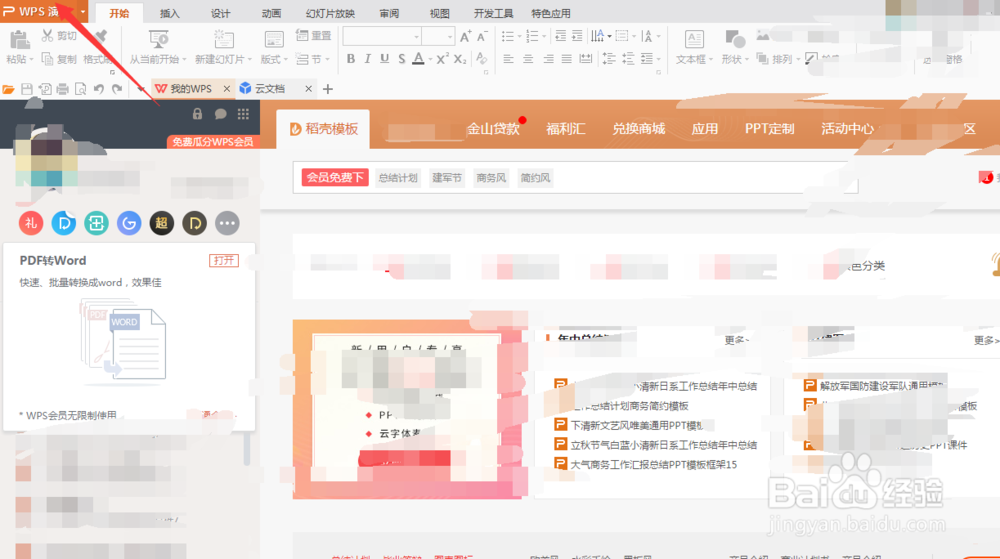
Task: Select center text alignment
Action: click(x=528, y=59)
